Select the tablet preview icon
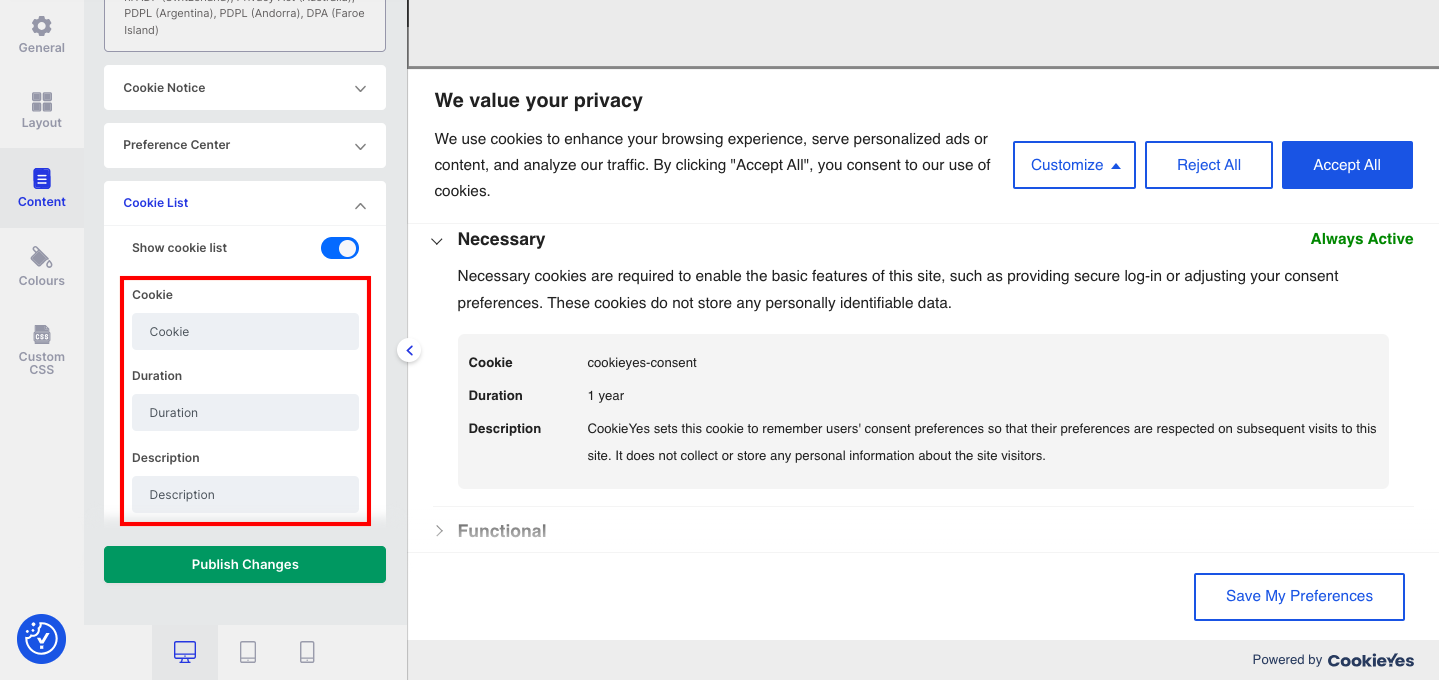This screenshot has width=1439, height=680. (x=248, y=652)
